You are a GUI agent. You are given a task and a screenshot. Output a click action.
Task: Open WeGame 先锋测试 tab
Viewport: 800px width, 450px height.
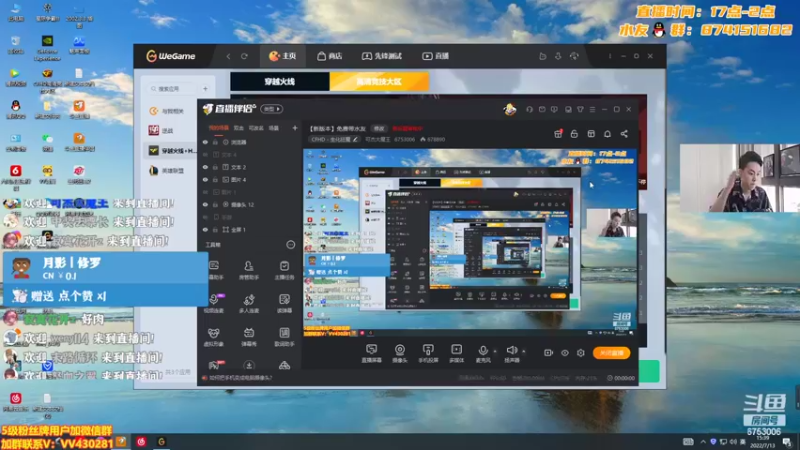[x=382, y=56]
